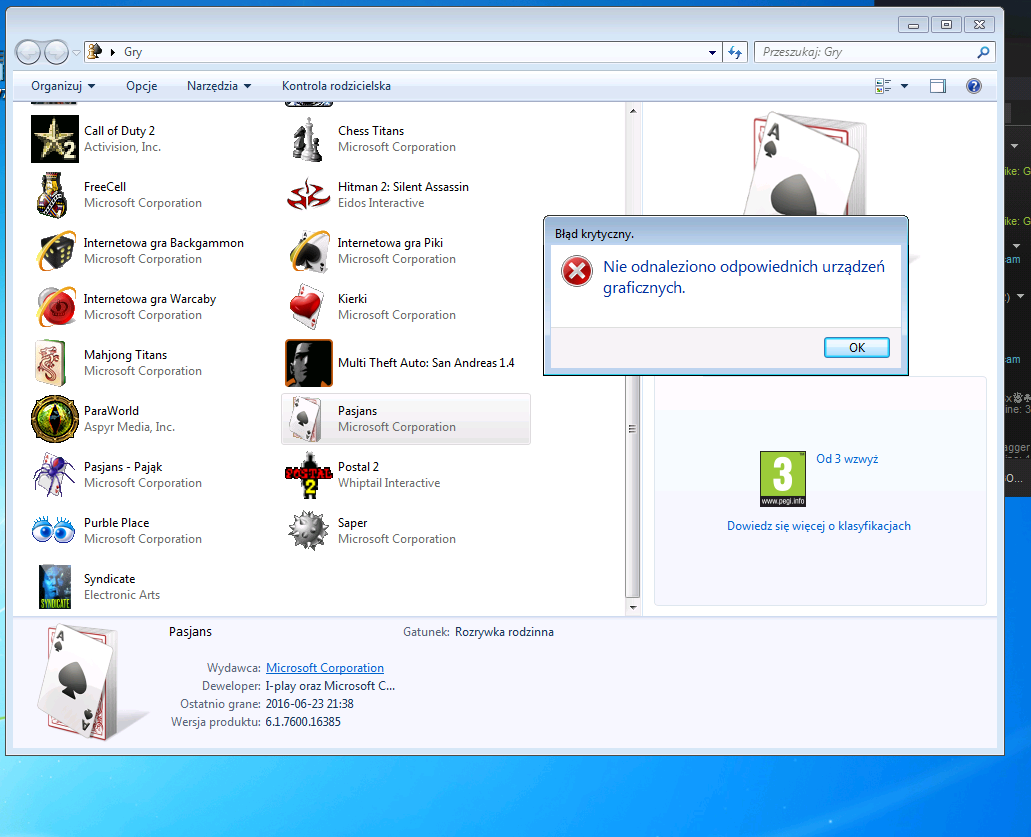Expand the Organizuj dropdown menu

tap(63, 86)
